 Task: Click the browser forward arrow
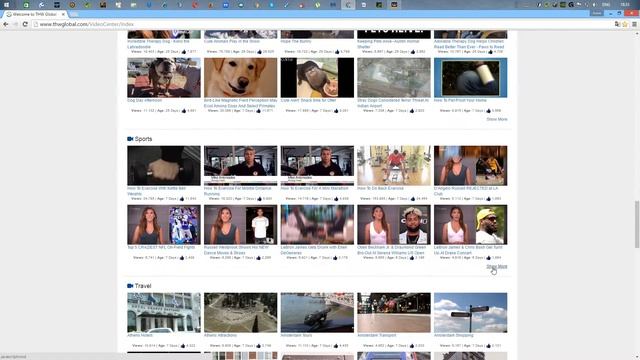point(16,24)
